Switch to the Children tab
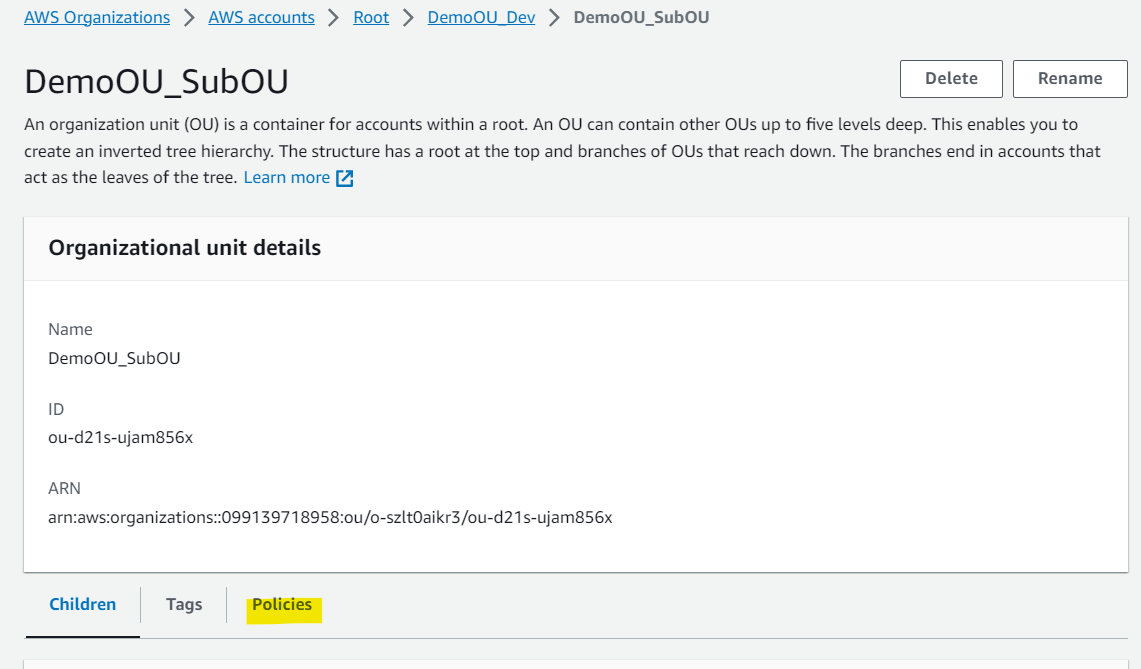 pos(82,604)
